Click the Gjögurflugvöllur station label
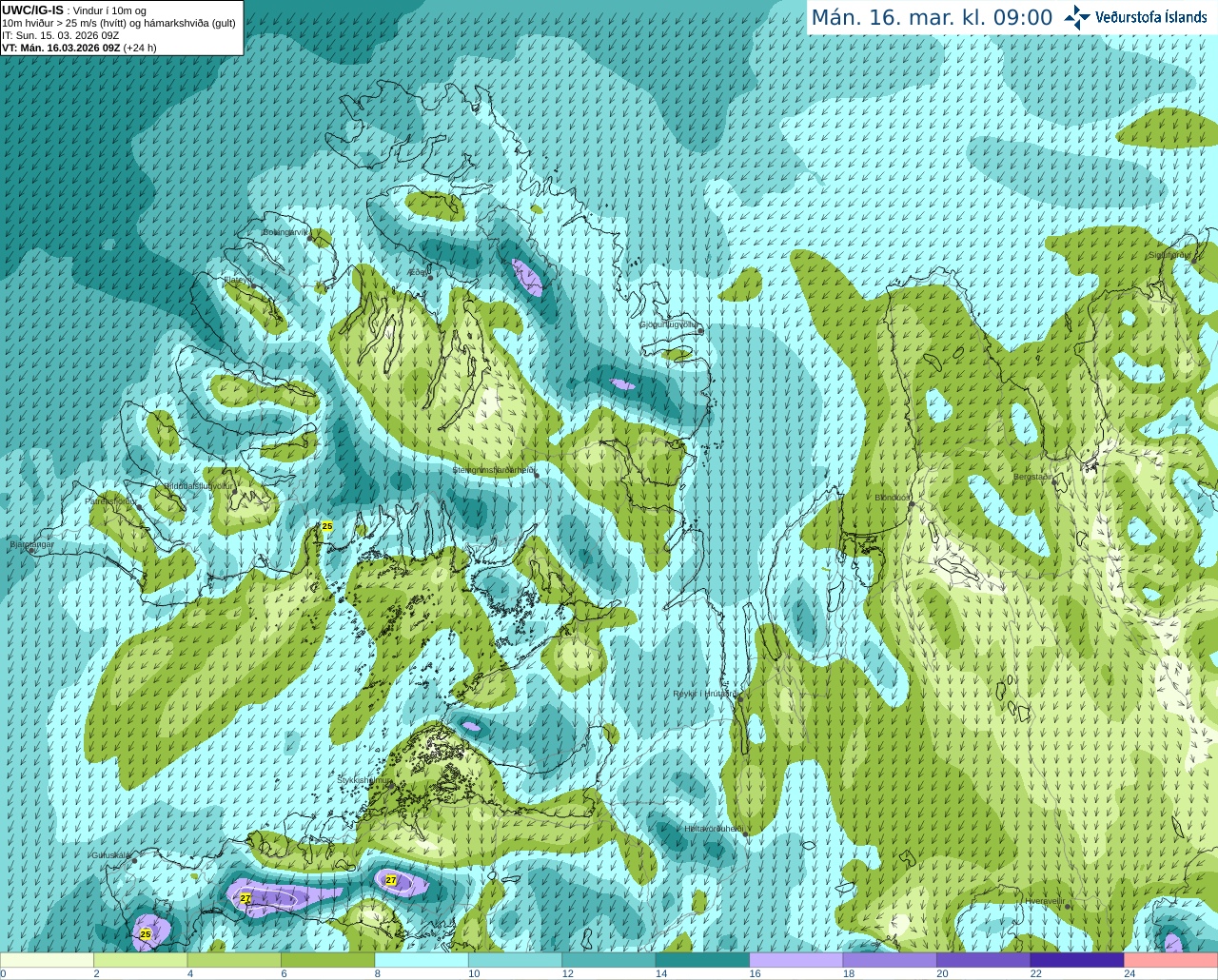This screenshot has width=1218, height=980. (669, 324)
